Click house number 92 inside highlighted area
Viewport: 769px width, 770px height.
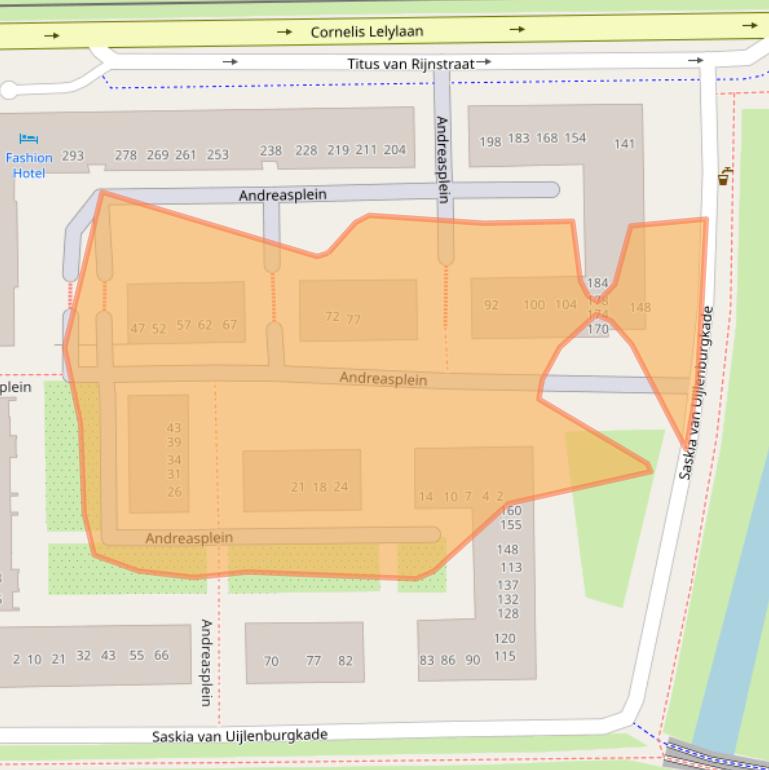point(491,306)
